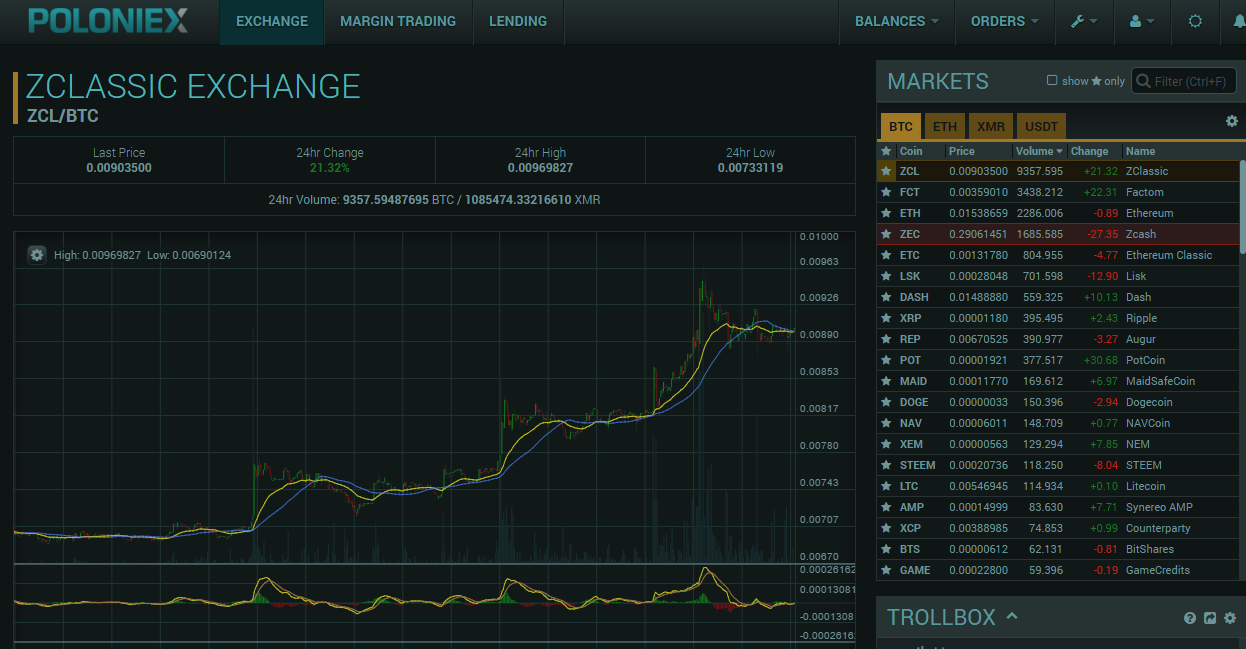Switch to the XMR markets tab
This screenshot has height=649, width=1246.
click(x=991, y=126)
